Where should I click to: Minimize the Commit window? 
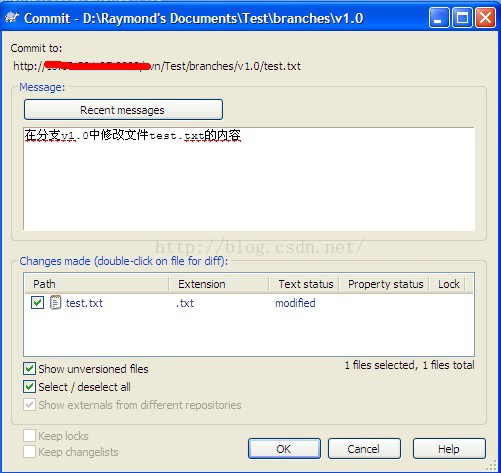[439, 18]
